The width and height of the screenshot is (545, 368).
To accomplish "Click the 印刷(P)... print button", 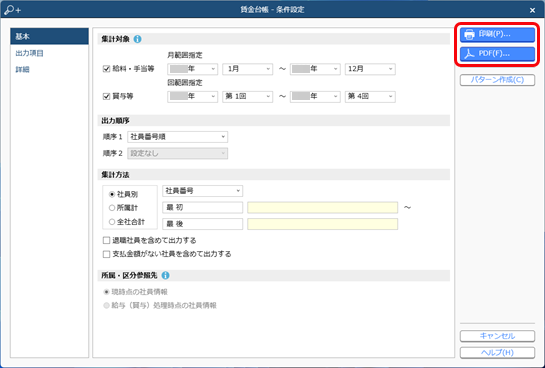I will click(x=497, y=34).
